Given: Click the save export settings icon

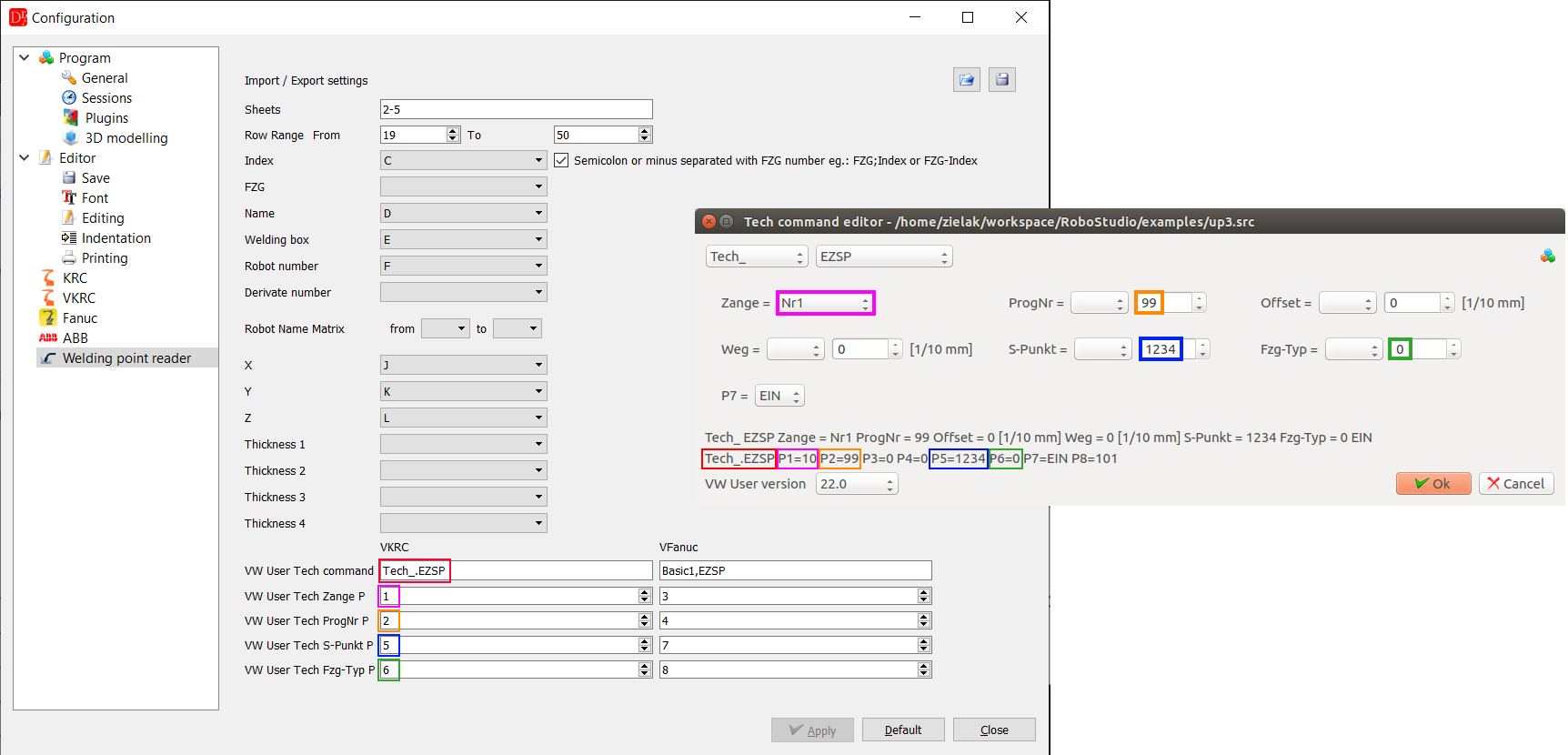Looking at the screenshot, I should point(1002,80).
